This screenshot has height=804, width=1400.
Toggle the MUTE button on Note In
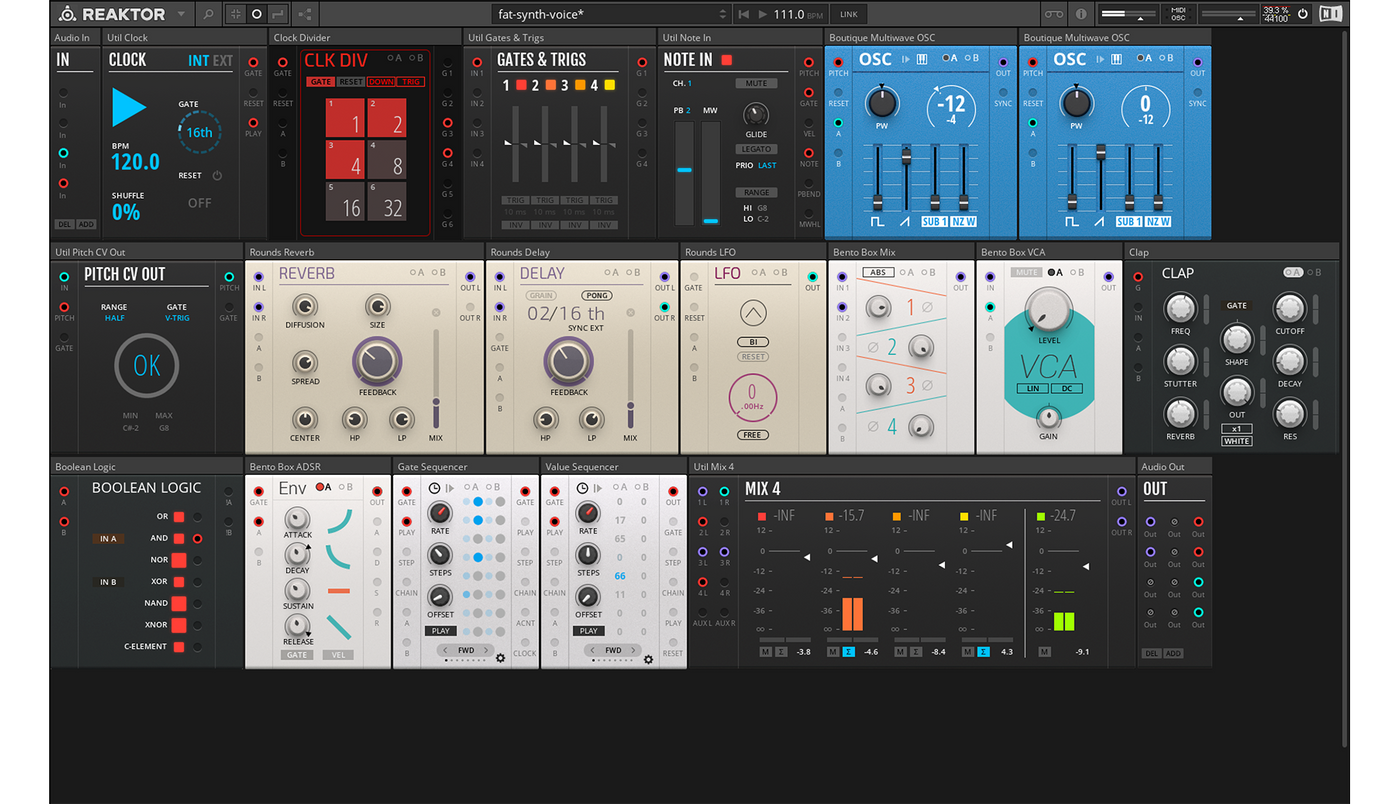point(756,83)
